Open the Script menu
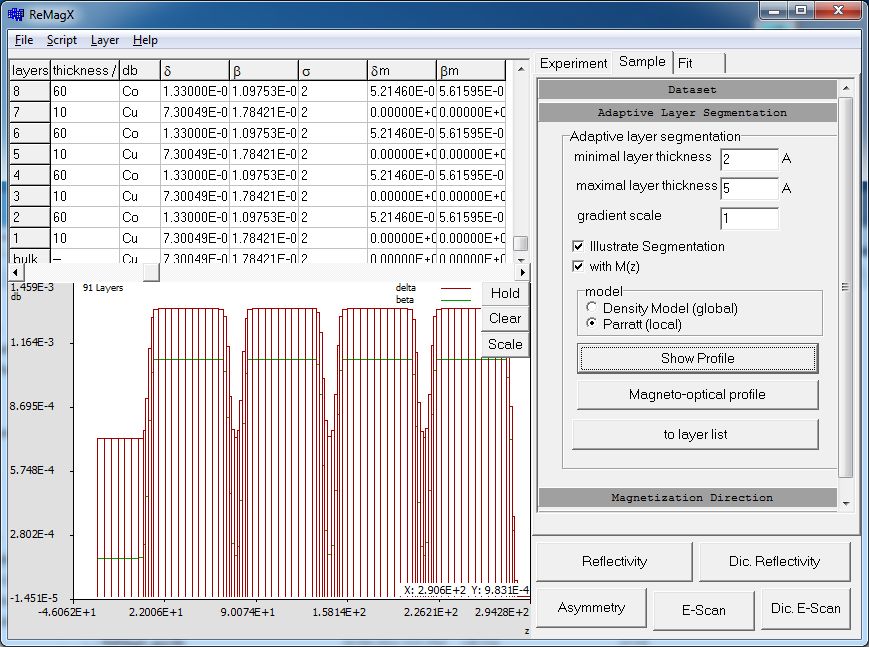This screenshot has height=647, width=869. (x=61, y=40)
